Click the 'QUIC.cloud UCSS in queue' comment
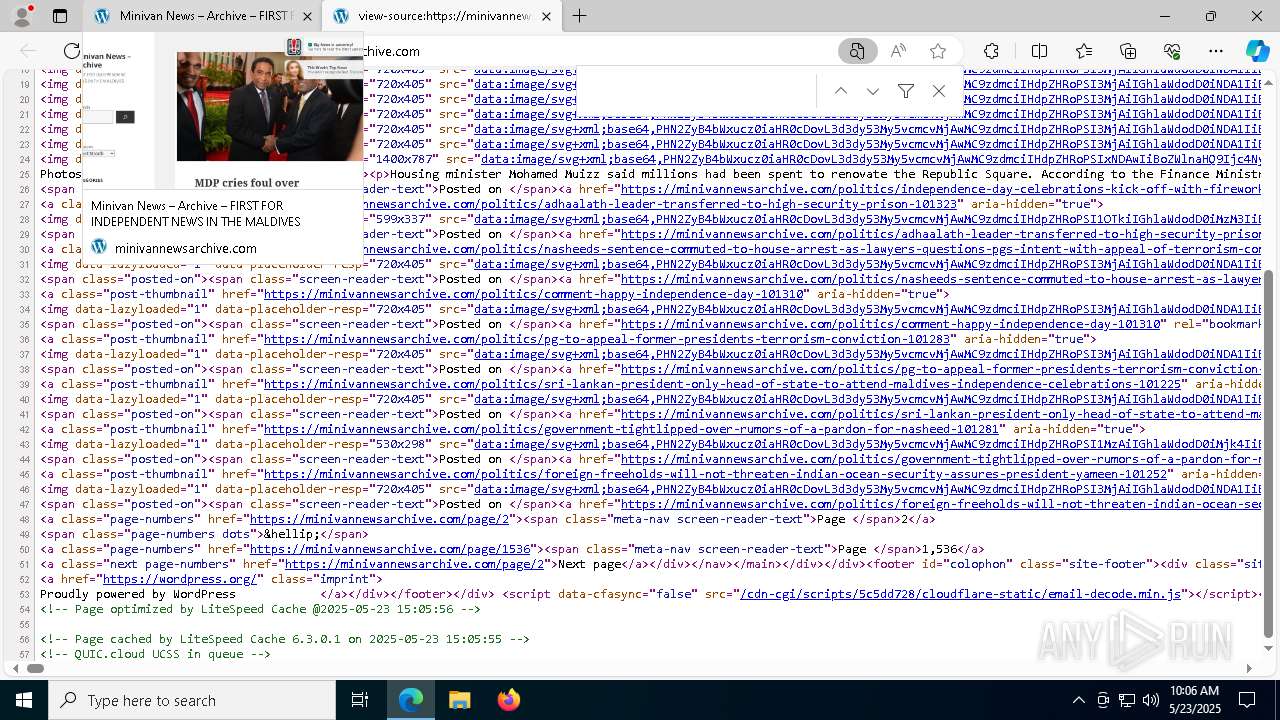Image resolution: width=1280 pixels, height=720 pixels. [155, 654]
